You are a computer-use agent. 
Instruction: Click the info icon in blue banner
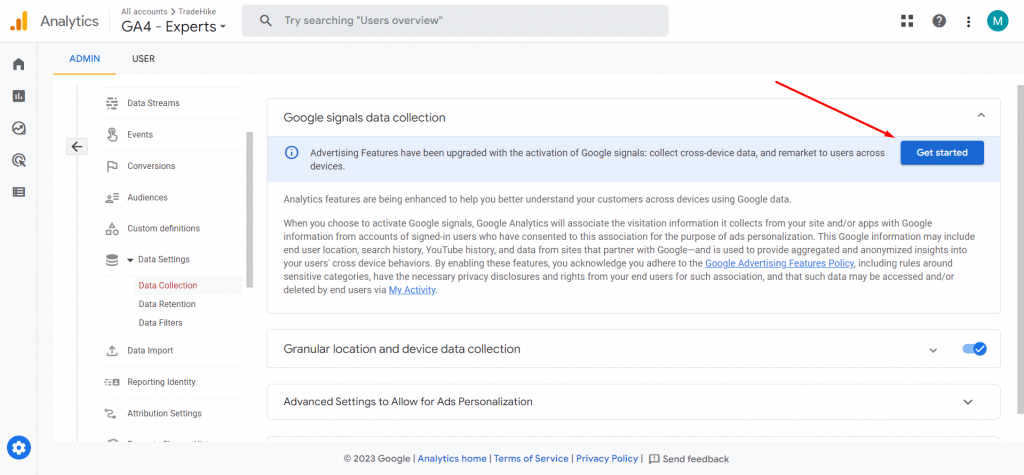tap(291, 153)
